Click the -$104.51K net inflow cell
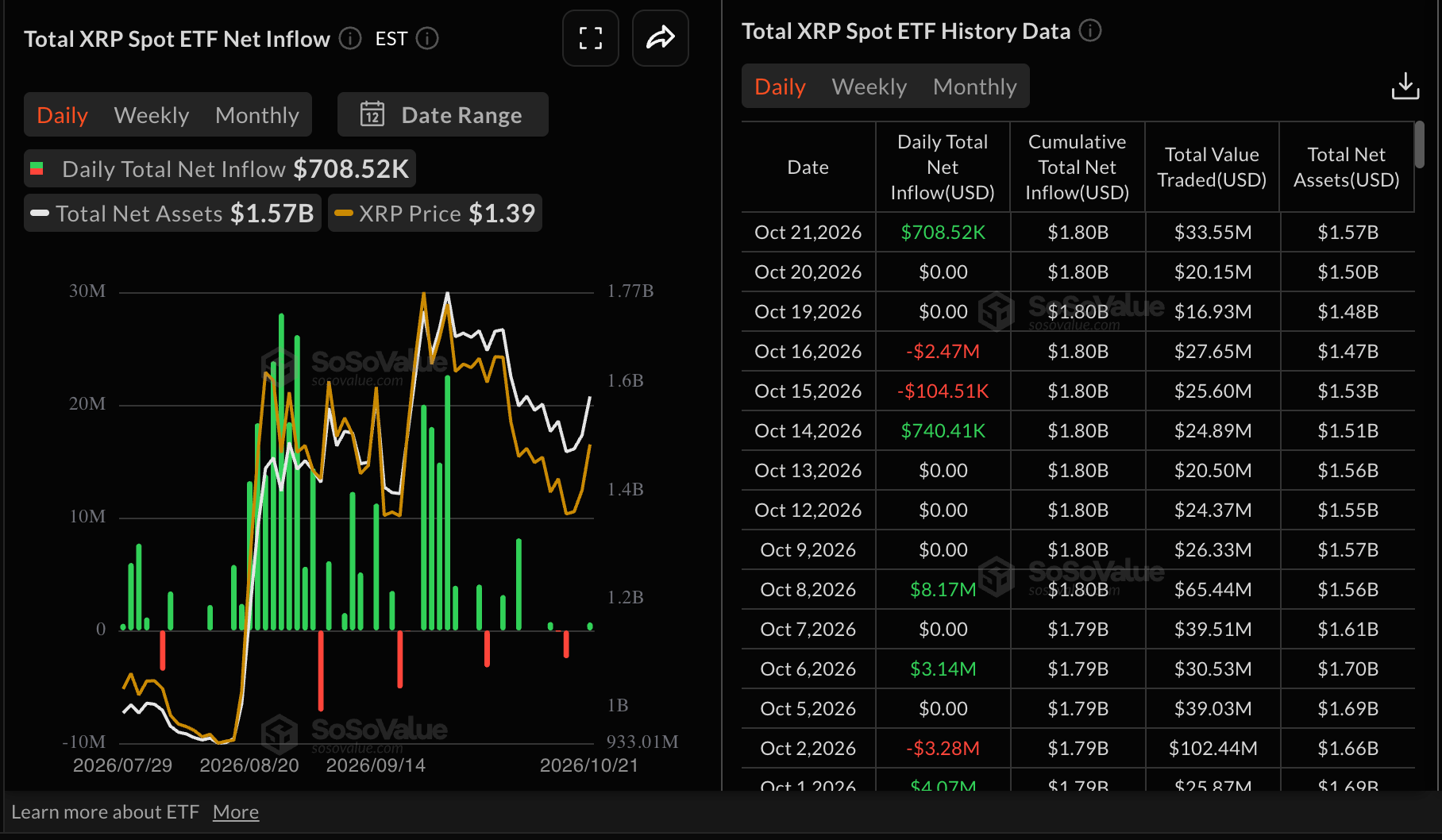The height and width of the screenshot is (840, 1442). [943, 391]
